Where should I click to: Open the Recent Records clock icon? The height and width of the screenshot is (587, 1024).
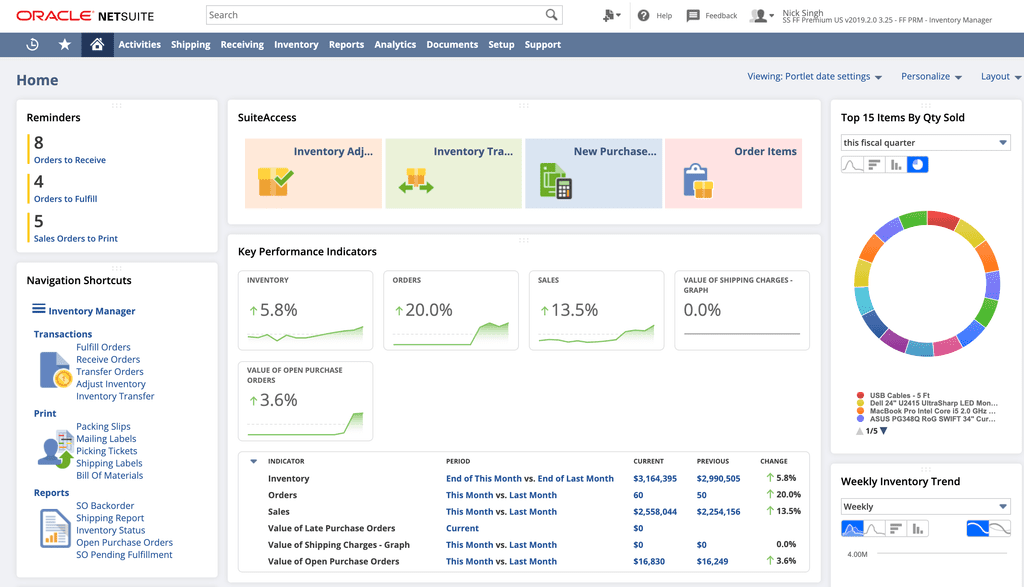coord(32,44)
